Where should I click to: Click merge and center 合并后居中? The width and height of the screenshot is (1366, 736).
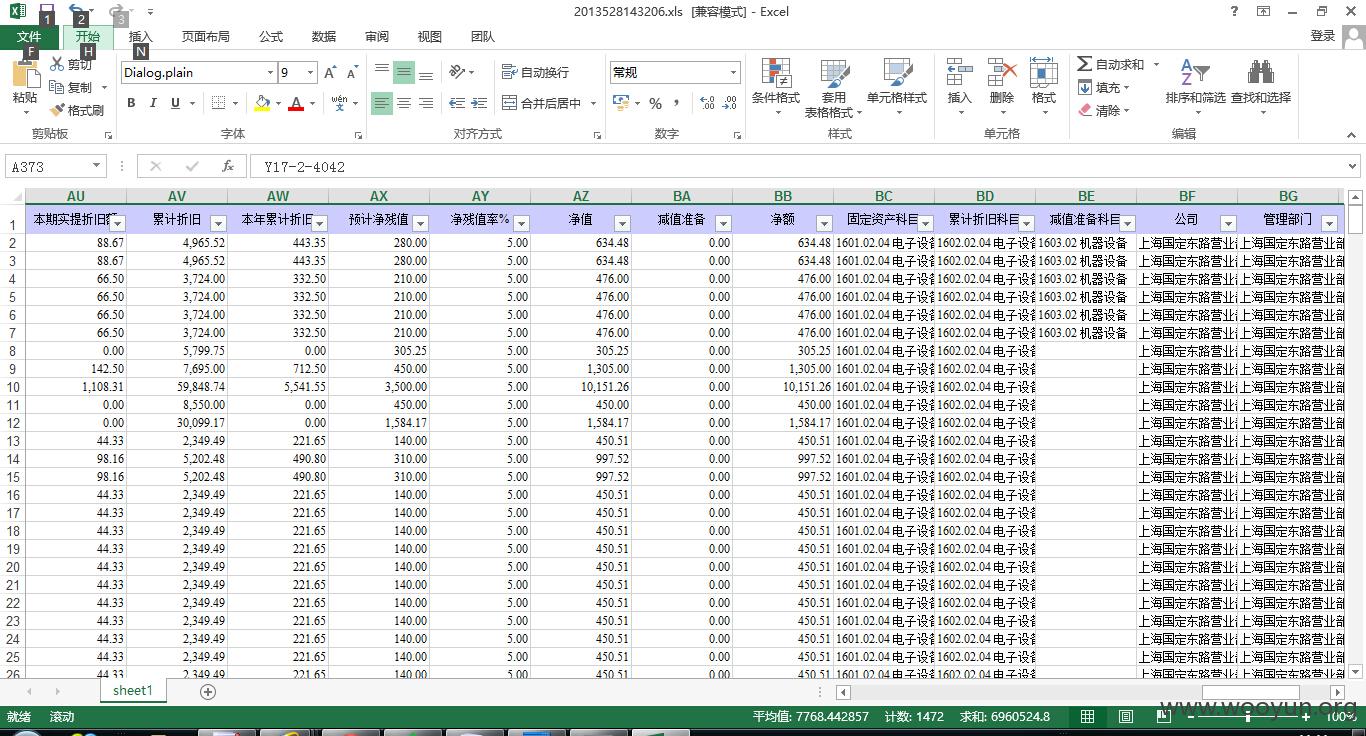(x=542, y=103)
